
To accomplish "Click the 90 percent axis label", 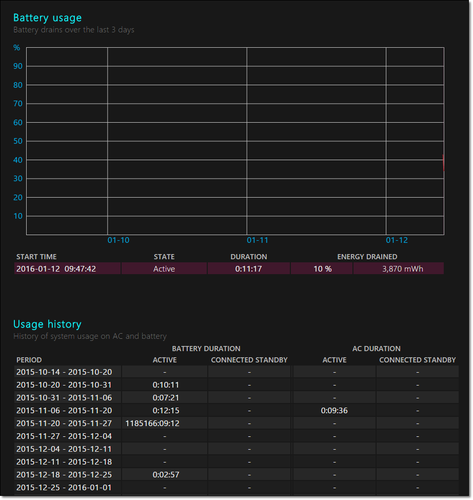I will tap(18, 66).
